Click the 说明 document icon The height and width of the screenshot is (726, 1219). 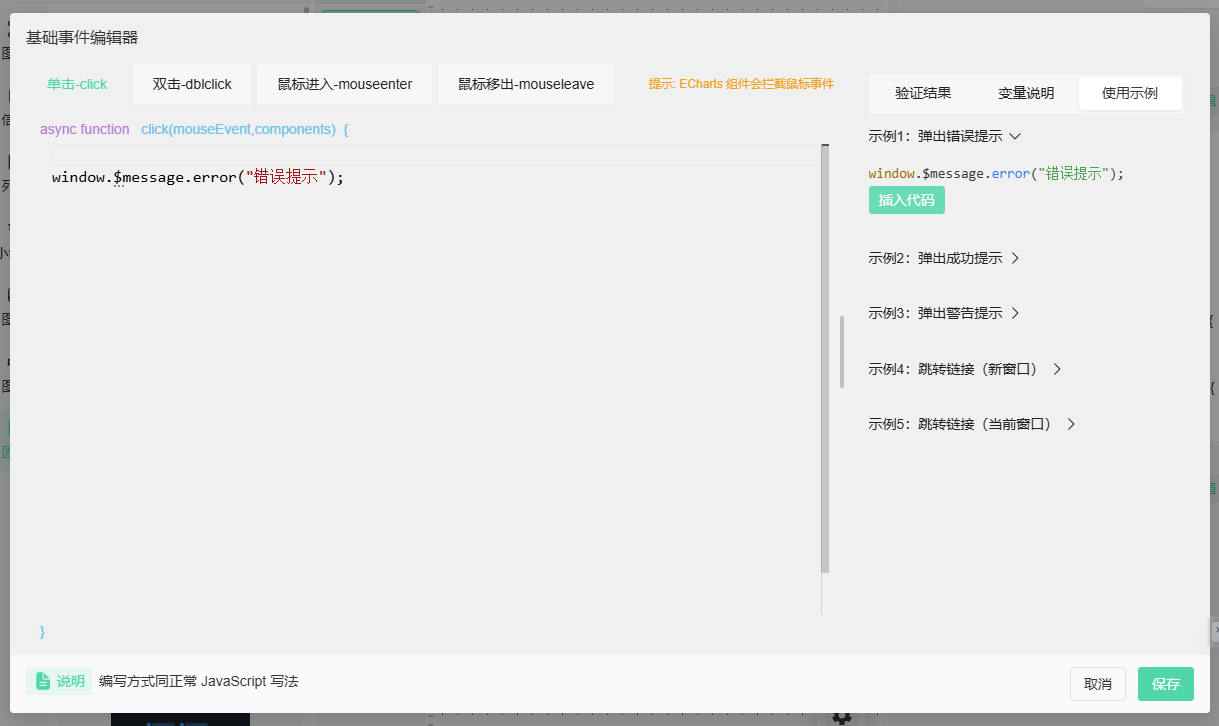pos(43,681)
